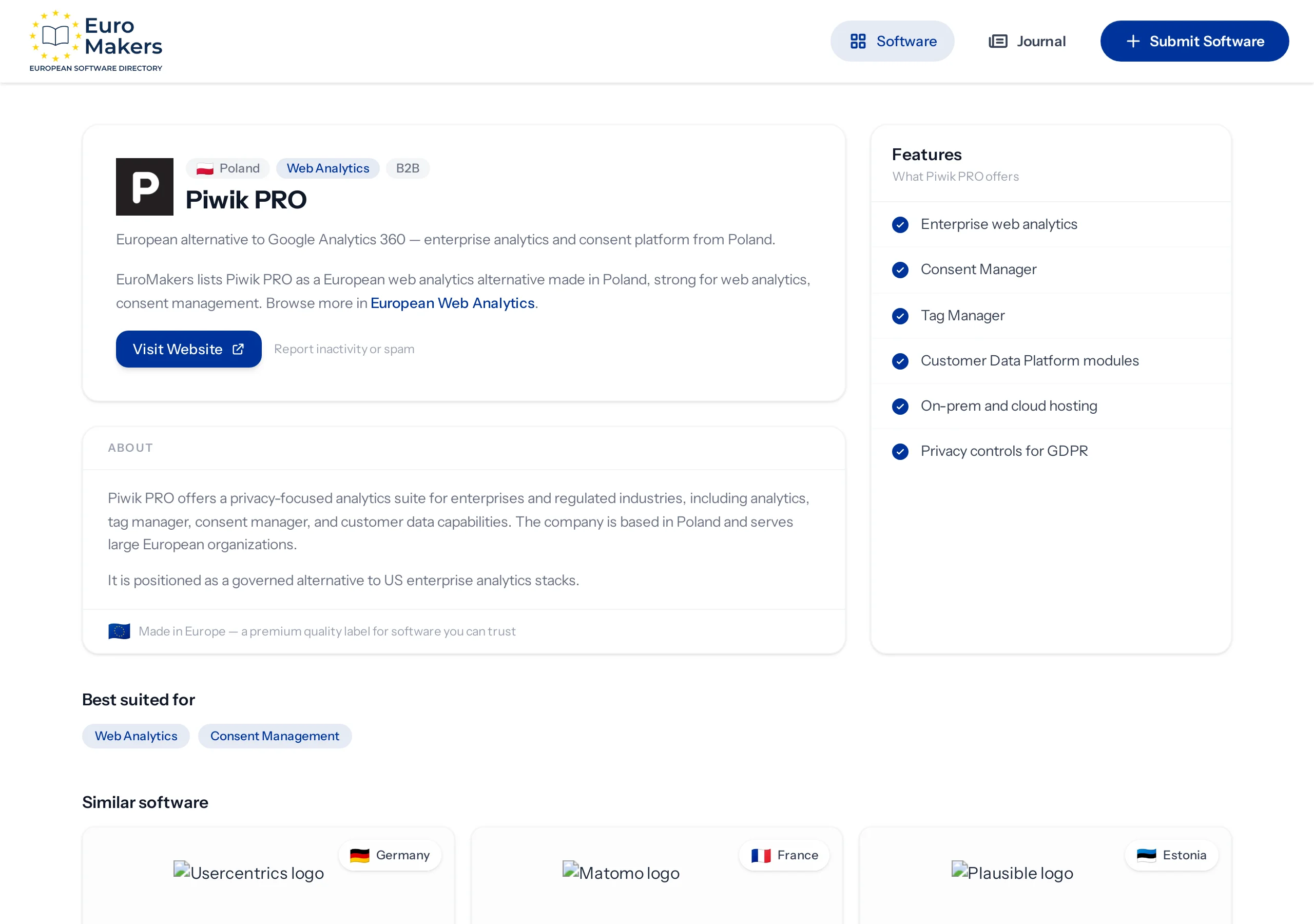
Task: Select the Web Analytics chip under Best suited for
Action: [136, 736]
